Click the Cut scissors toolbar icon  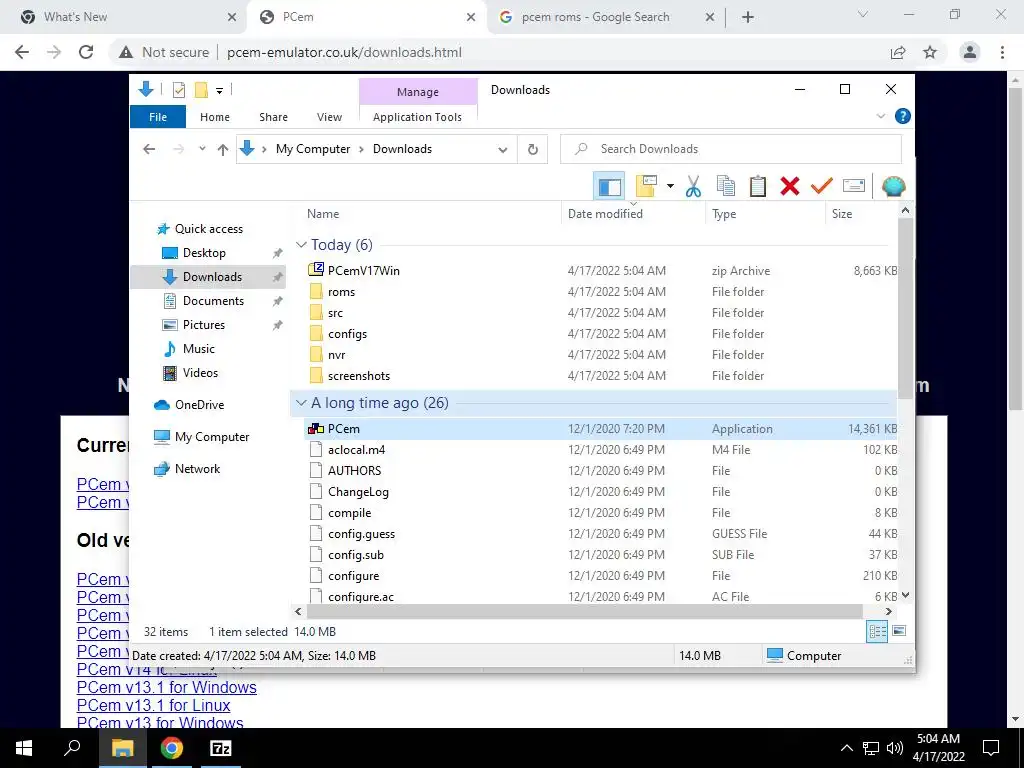click(693, 187)
